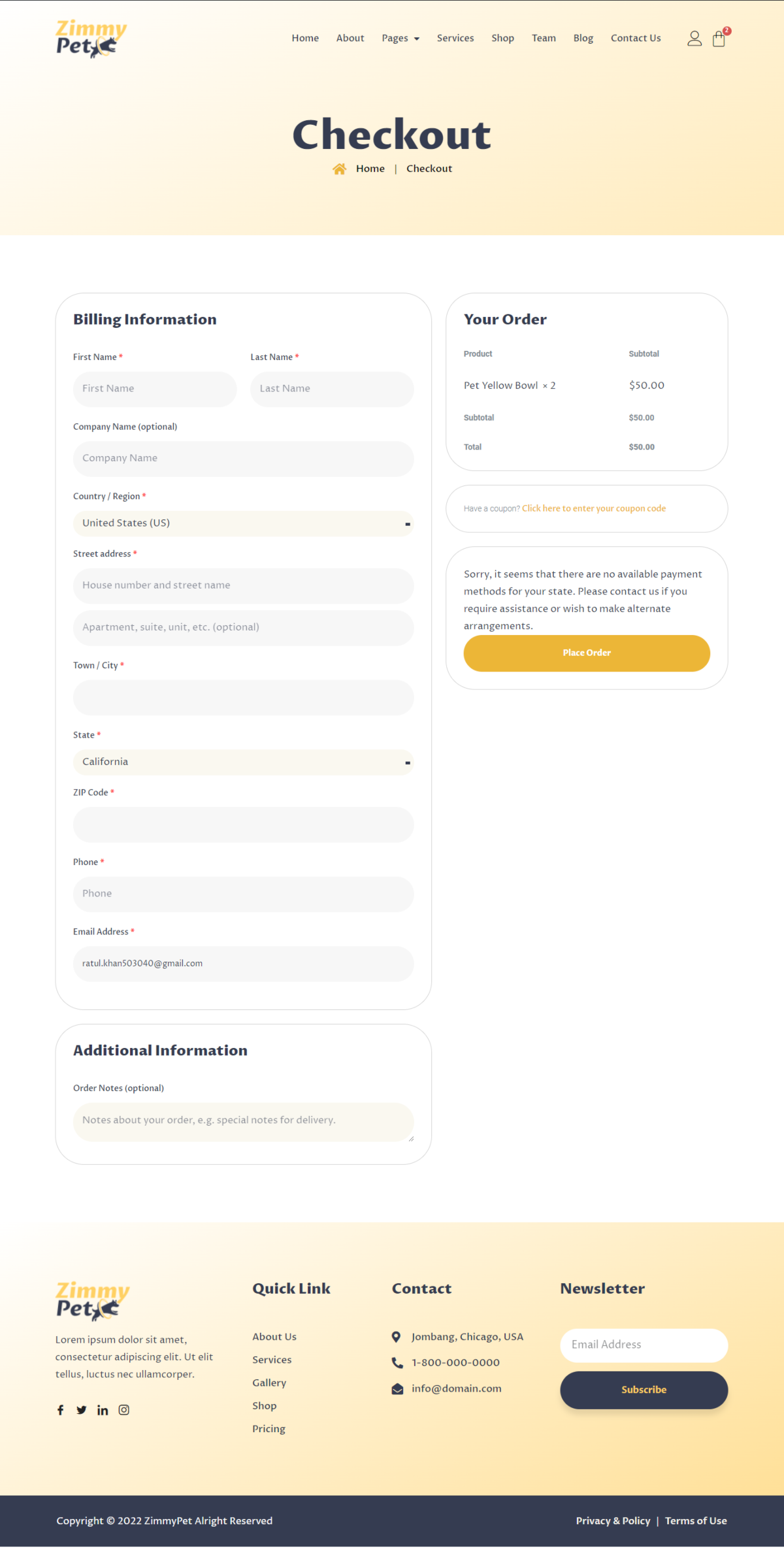784x1553 pixels.
Task: Open the footer Twitter icon
Action: (82, 1410)
